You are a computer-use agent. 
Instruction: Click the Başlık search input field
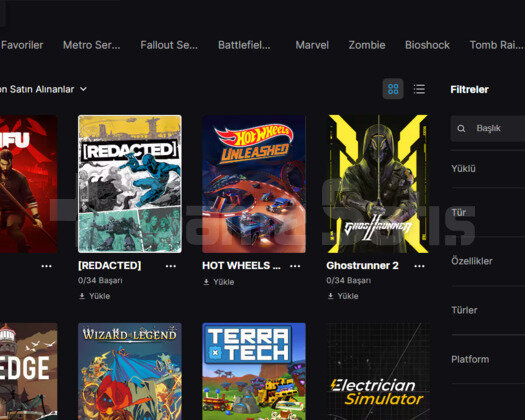tap(488, 128)
